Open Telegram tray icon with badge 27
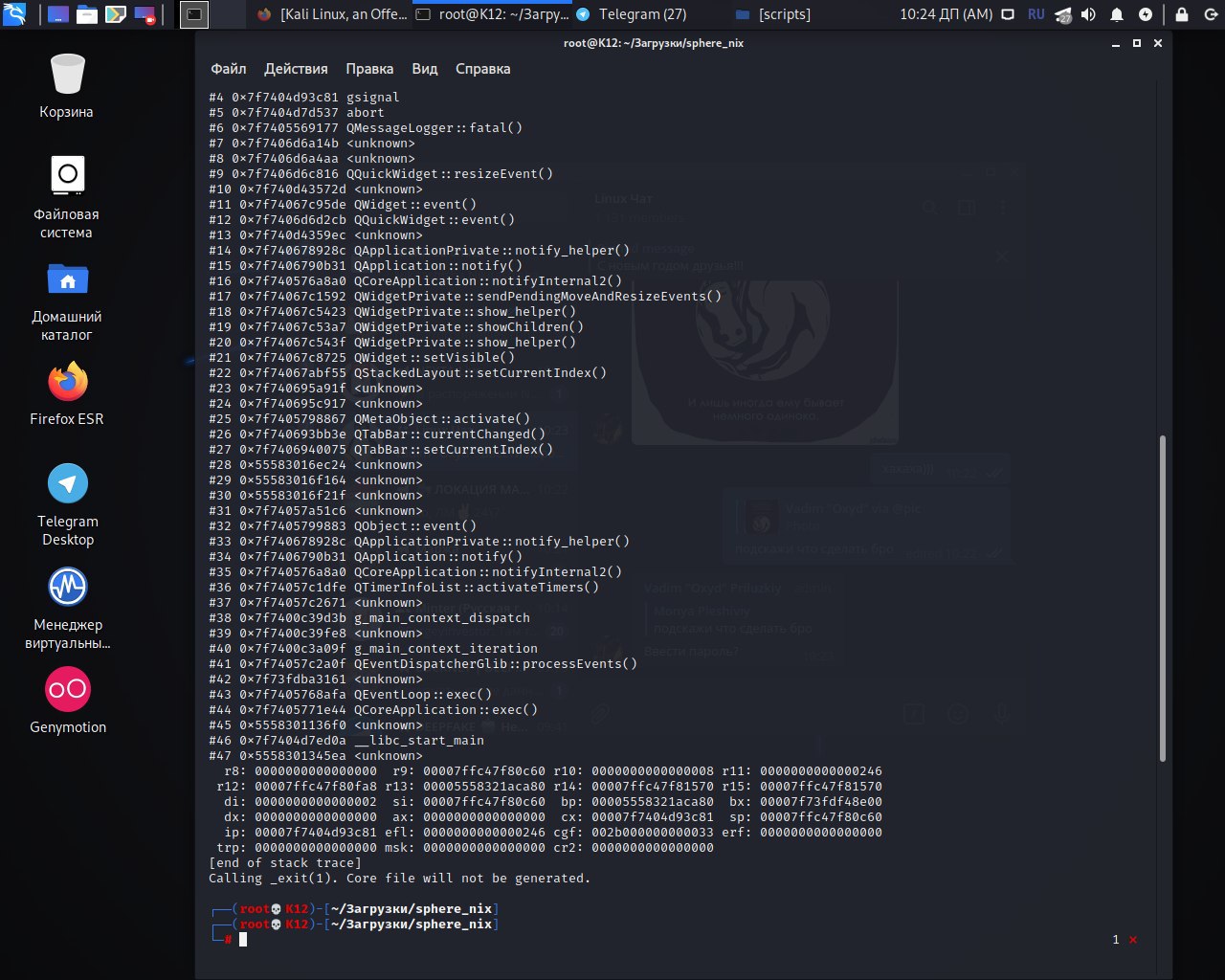Screen dimensions: 1225x980 tap(1063, 14)
